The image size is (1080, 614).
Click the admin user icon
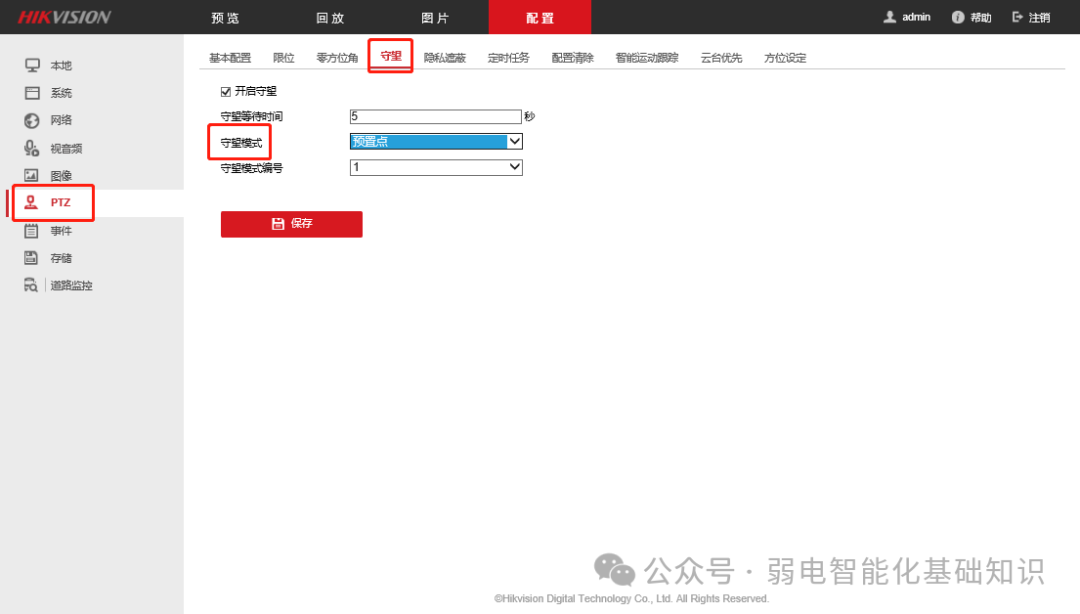[x=890, y=17]
